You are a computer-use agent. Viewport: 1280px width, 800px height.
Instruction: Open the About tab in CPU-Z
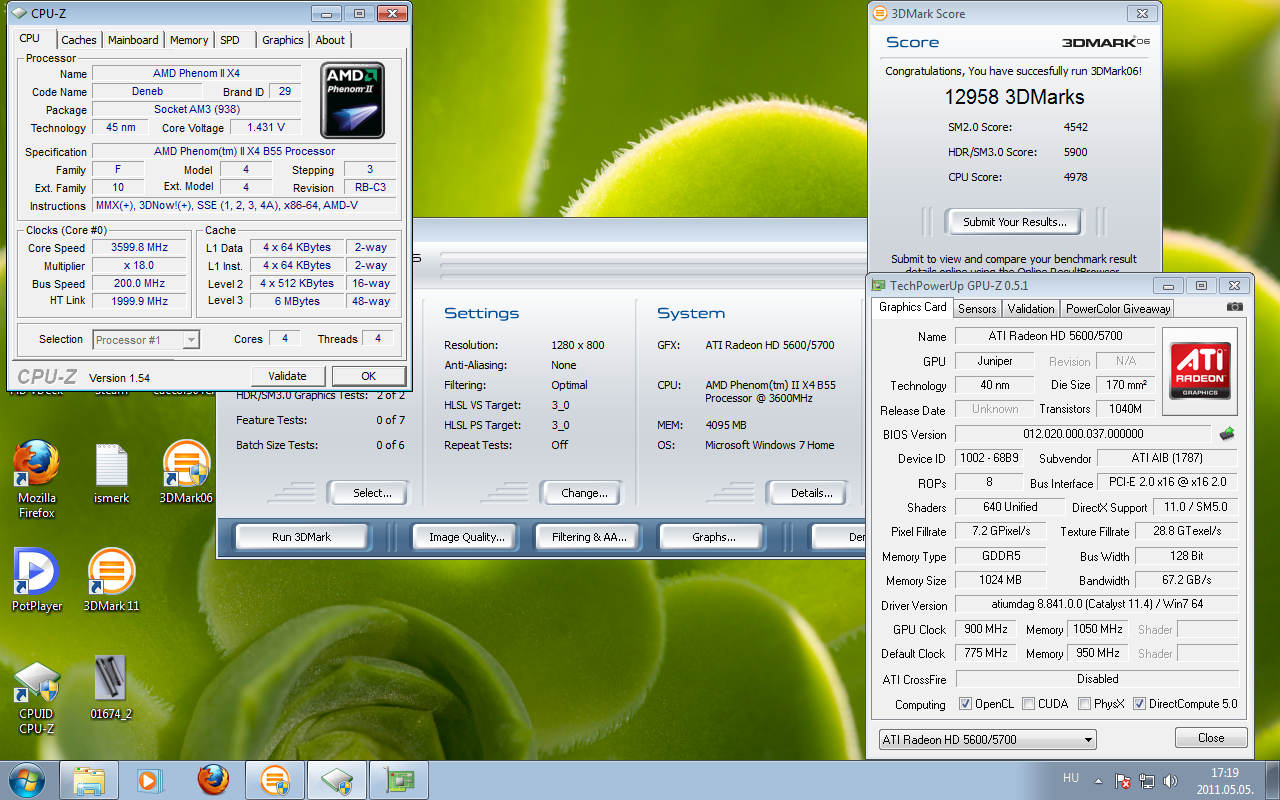tap(330, 40)
